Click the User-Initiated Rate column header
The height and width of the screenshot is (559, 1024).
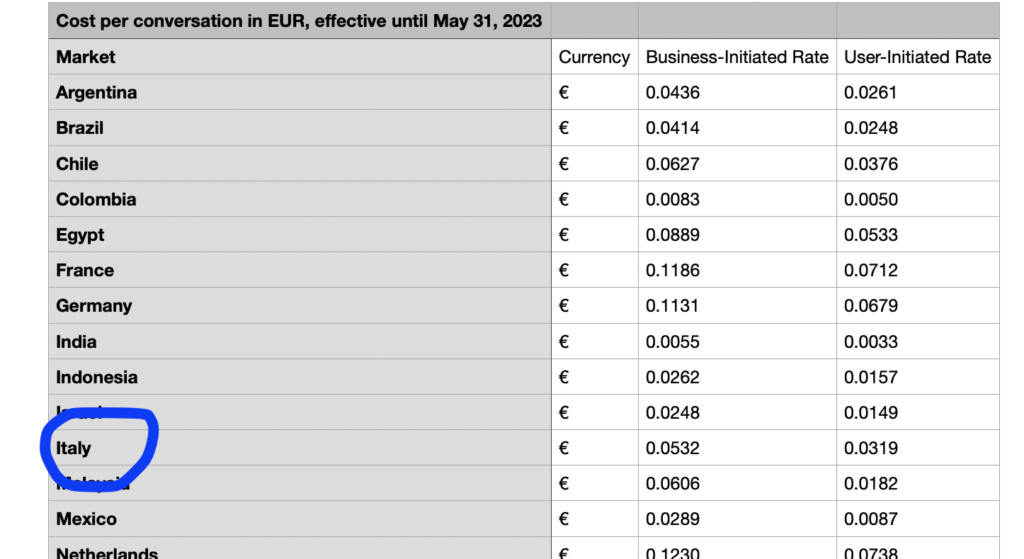(918, 57)
